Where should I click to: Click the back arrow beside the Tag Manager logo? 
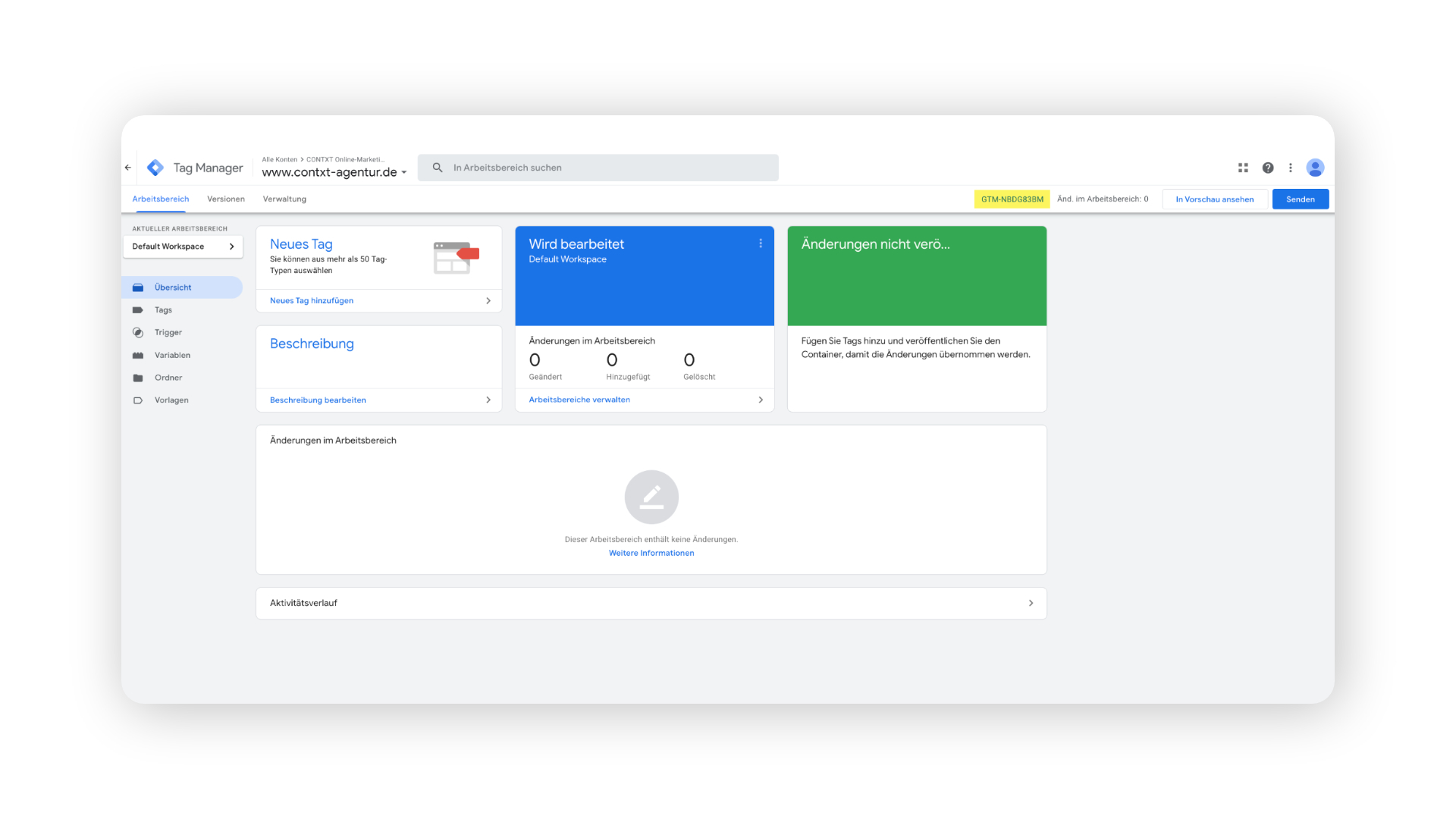pos(127,168)
